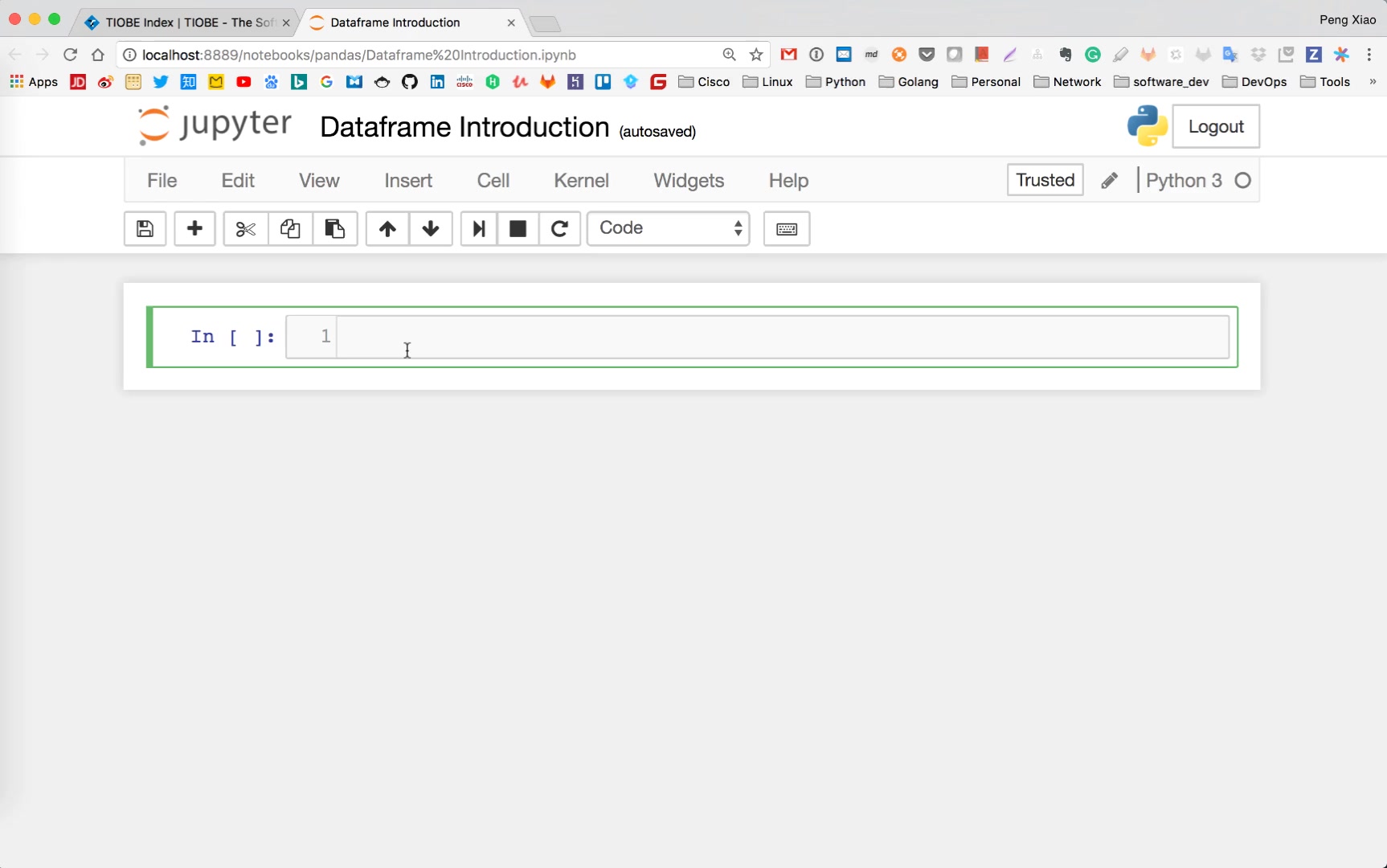The height and width of the screenshot is (868, 1387).
Task: Expand the Insert menu
Action: pos(408,181)
